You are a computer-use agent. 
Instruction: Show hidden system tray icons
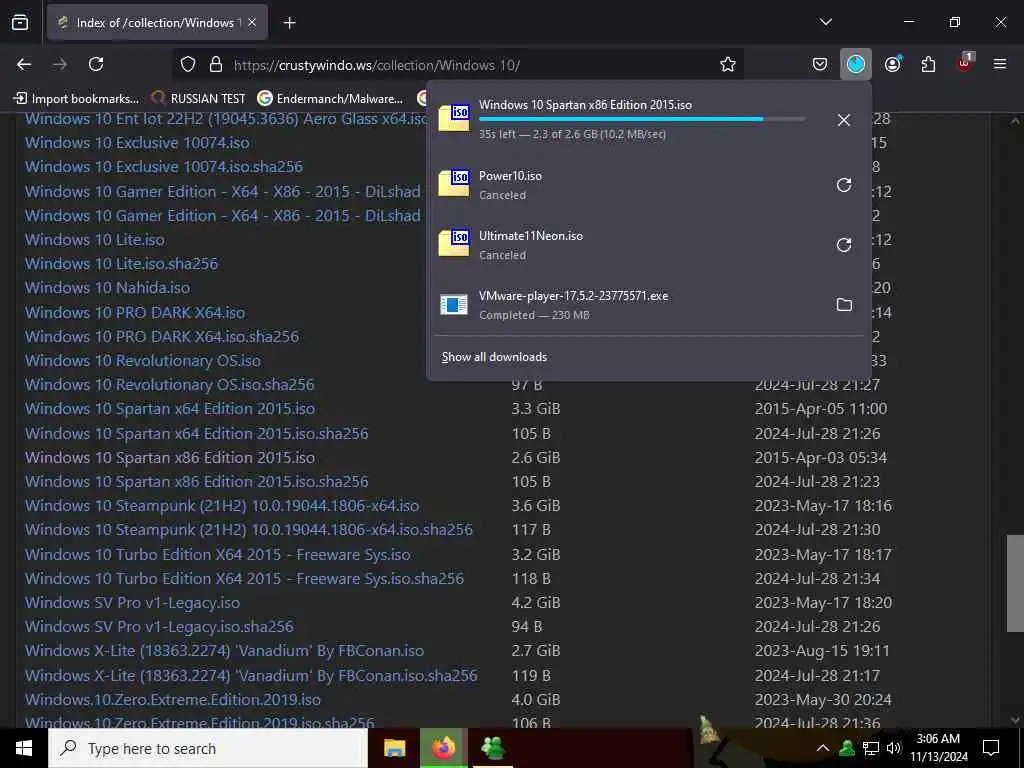[x=823, y=748]
